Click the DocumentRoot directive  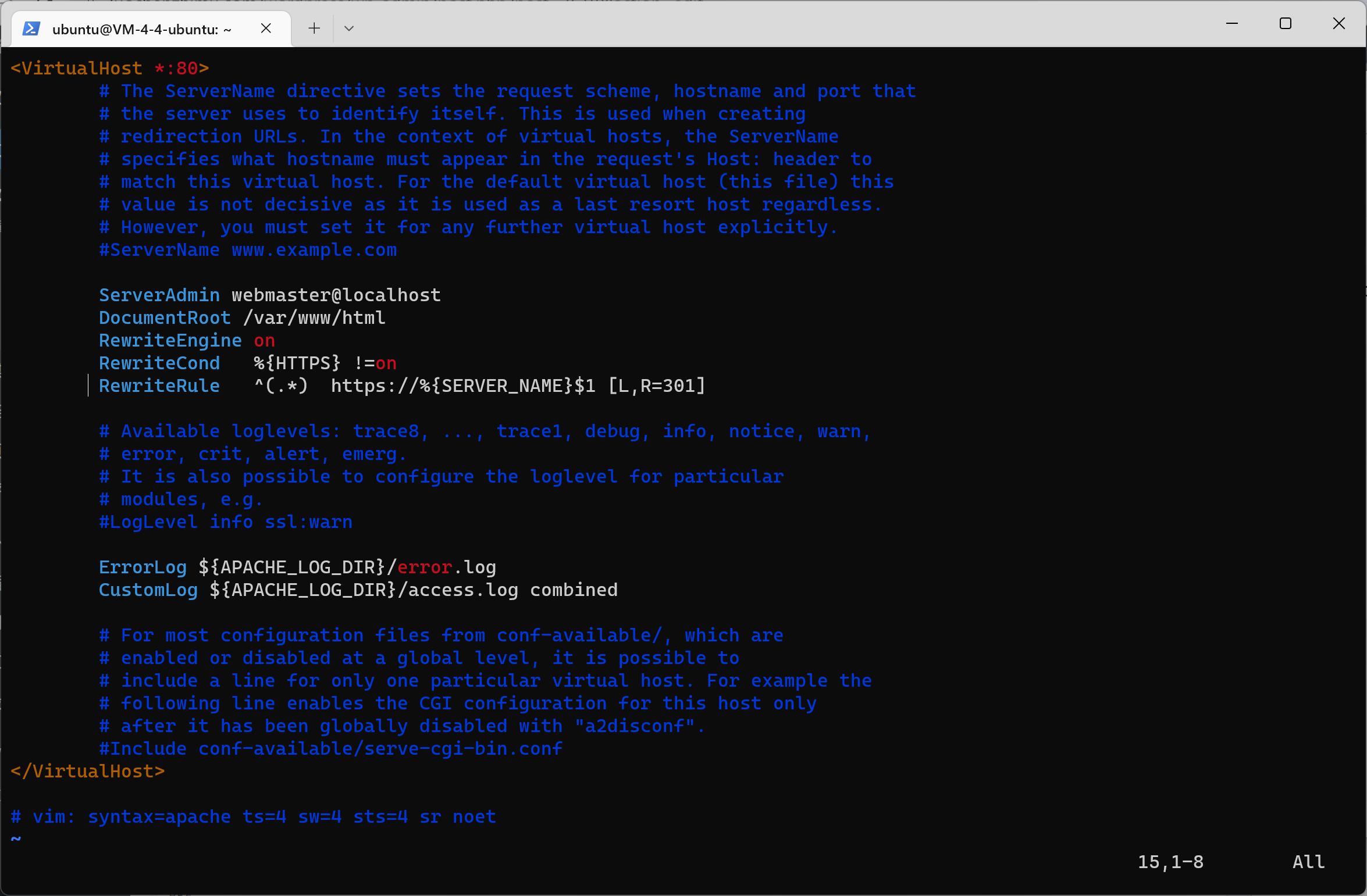pos(165,318)
